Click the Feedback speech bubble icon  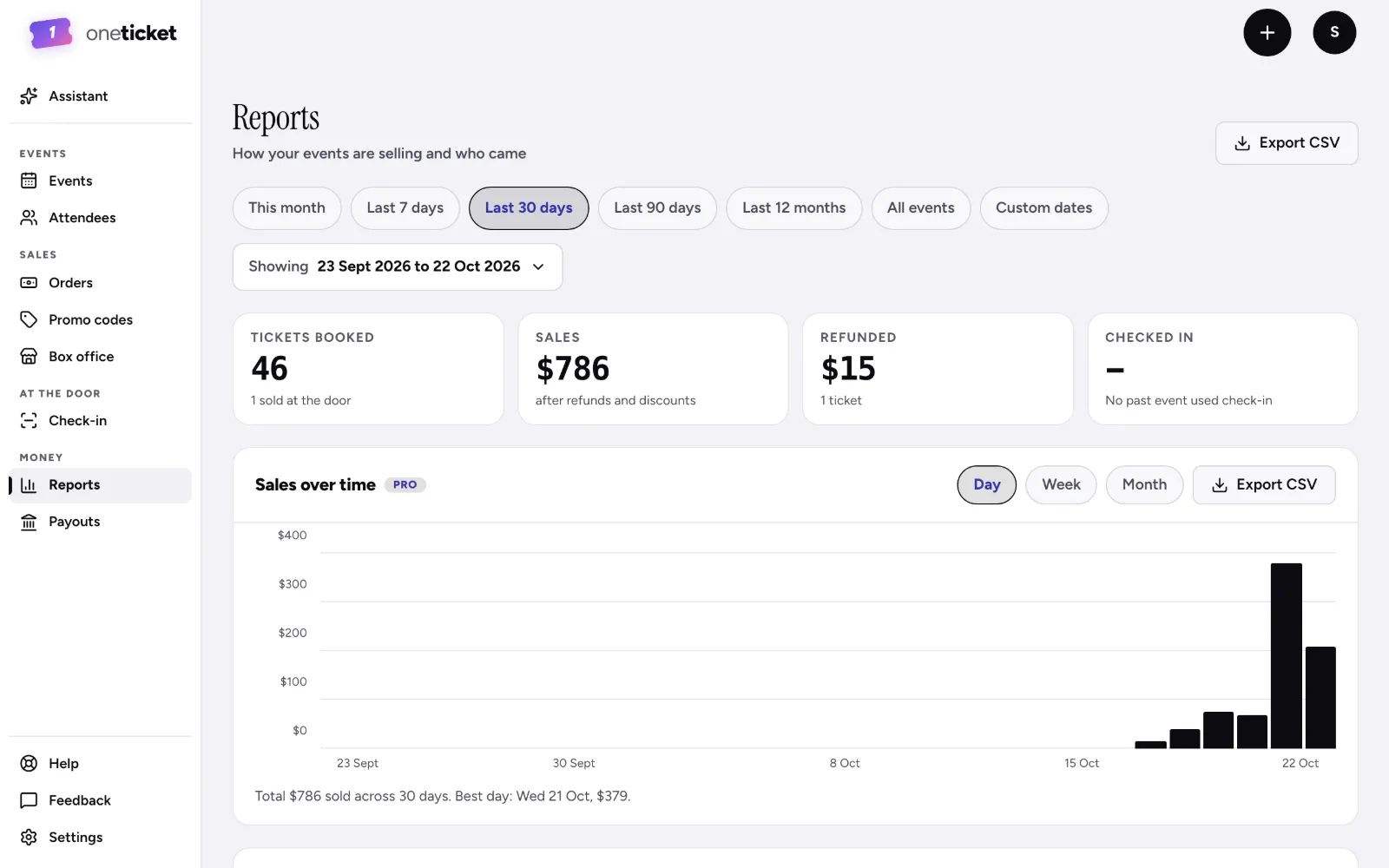click(29, 800)
